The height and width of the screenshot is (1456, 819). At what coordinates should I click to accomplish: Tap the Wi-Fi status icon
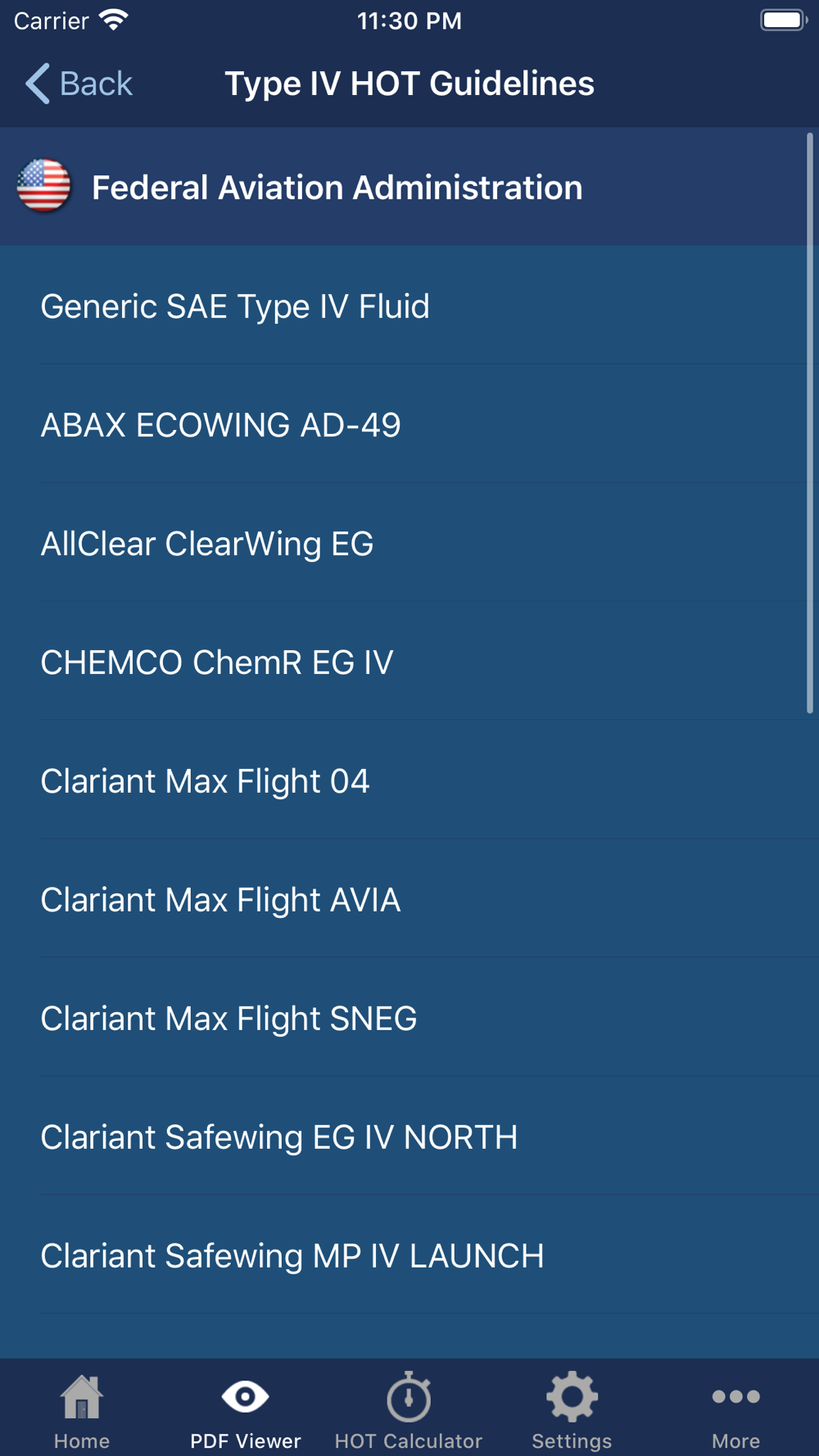[114, 20]
